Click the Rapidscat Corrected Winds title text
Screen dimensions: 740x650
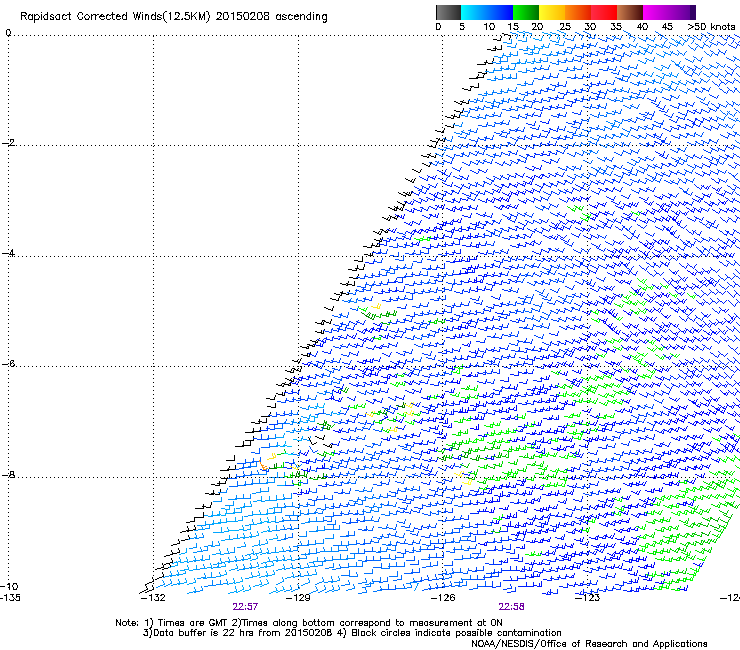coord(174,17)
